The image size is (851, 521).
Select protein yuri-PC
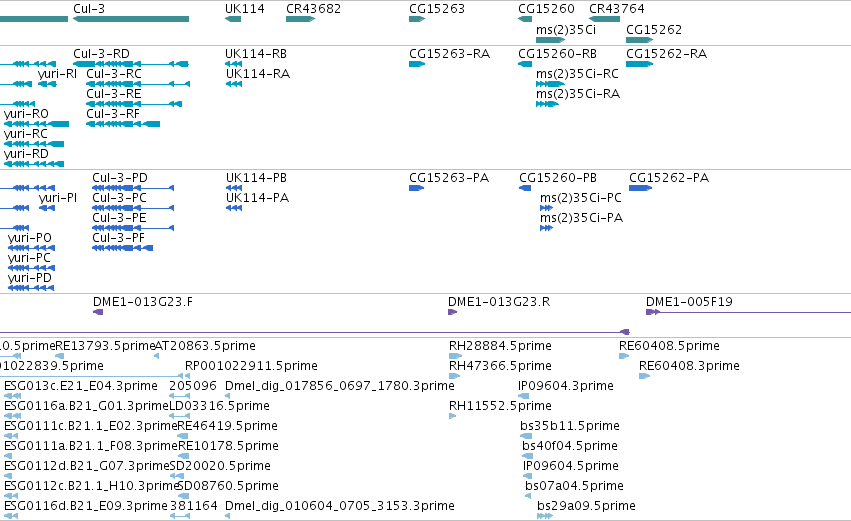[x=29, y=258]
